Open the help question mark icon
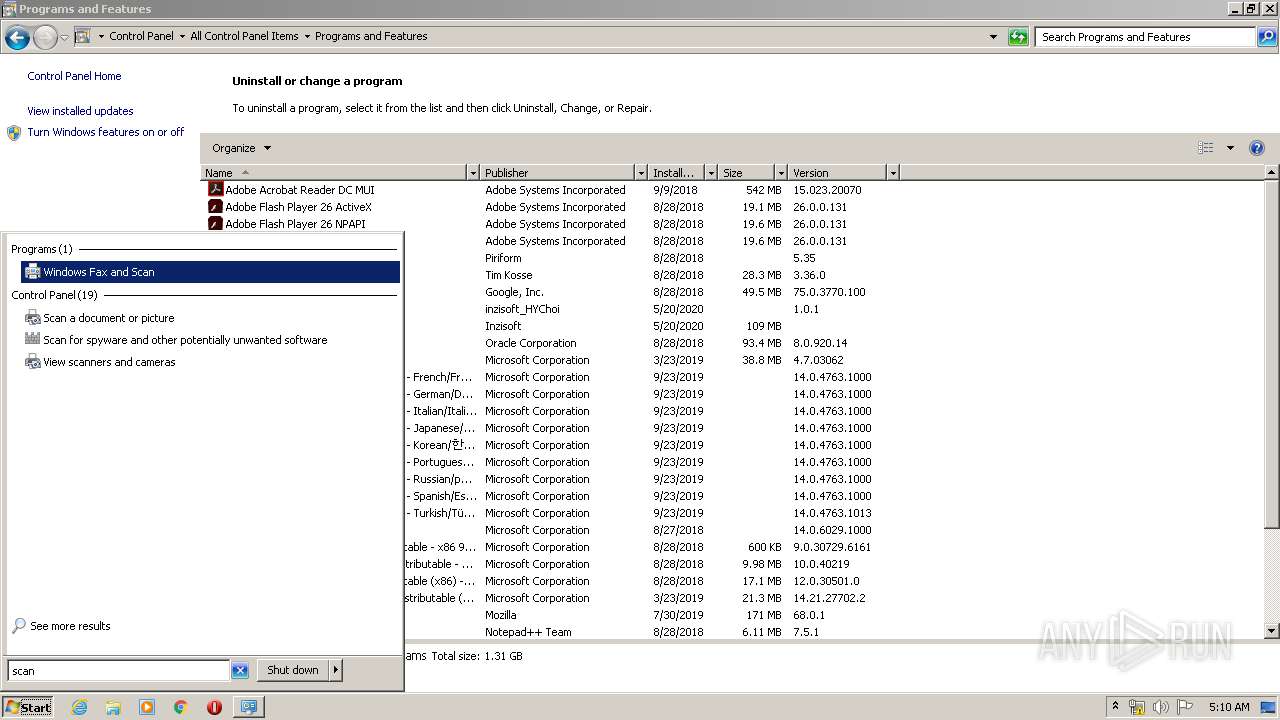Viewport: 1280px width, 720px height. click(x=1257, y=148)
